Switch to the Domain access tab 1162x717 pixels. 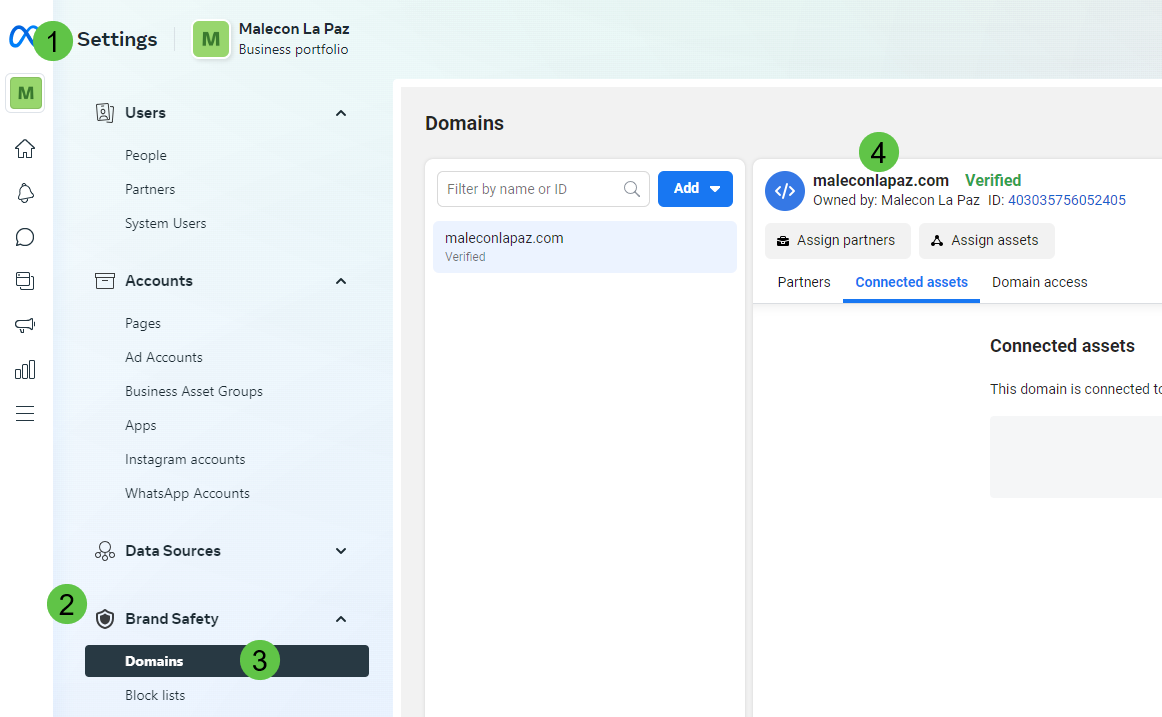pyautogui.click(x=1040, y=282)
